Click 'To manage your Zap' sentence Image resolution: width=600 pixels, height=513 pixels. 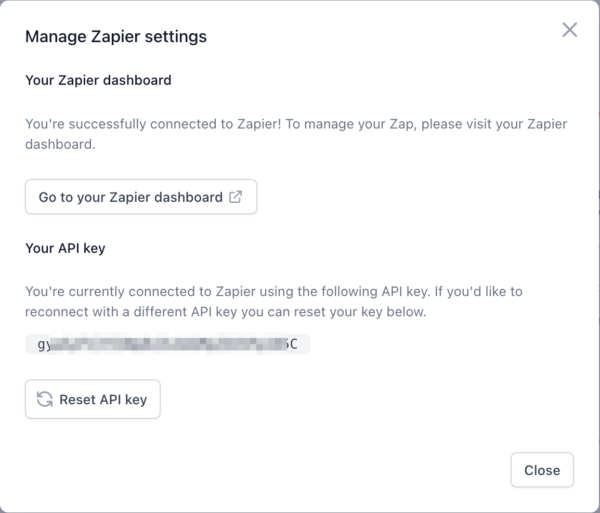click(x=350, y=124)
